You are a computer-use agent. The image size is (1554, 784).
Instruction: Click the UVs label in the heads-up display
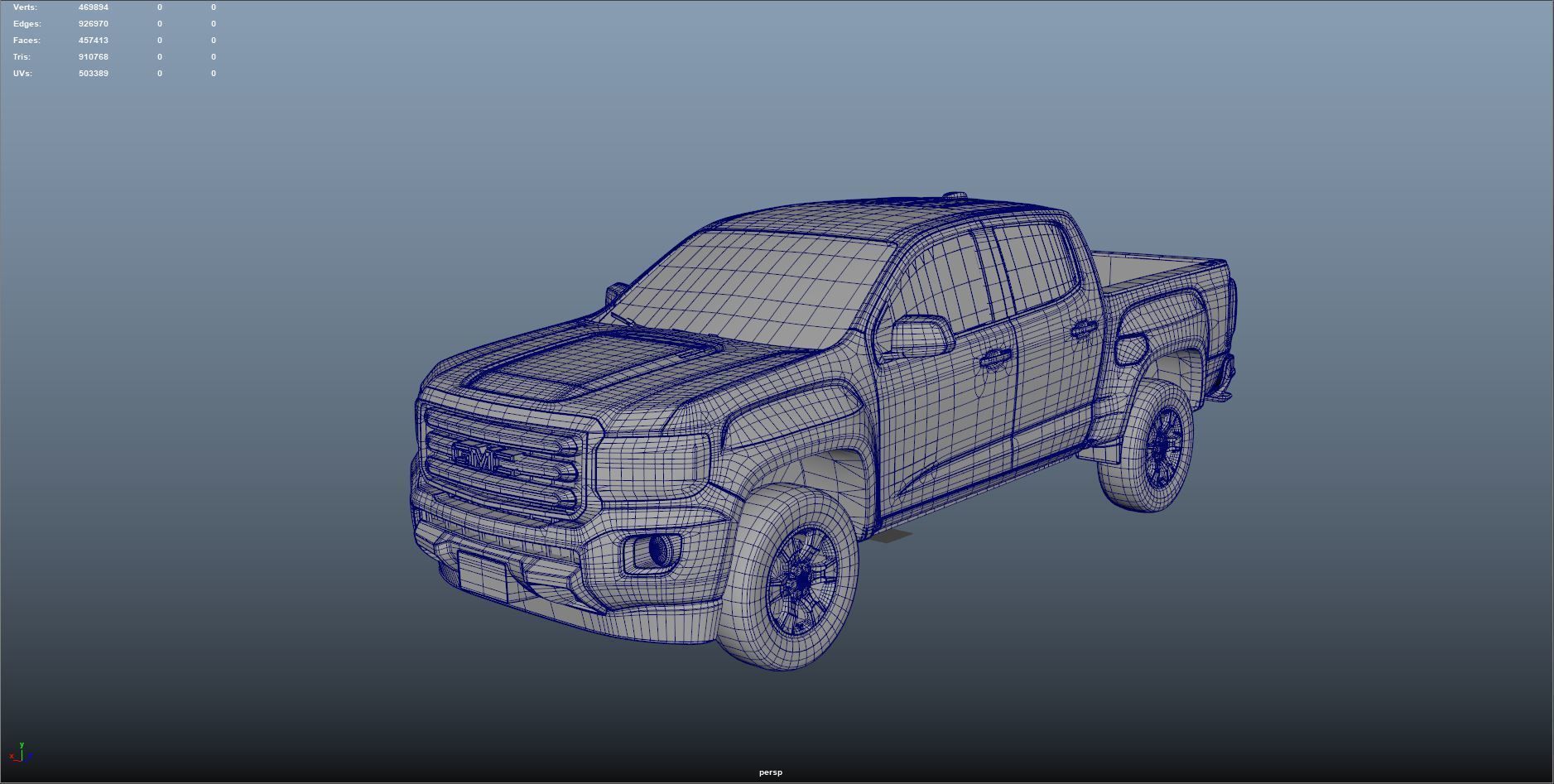click(22, 74)
